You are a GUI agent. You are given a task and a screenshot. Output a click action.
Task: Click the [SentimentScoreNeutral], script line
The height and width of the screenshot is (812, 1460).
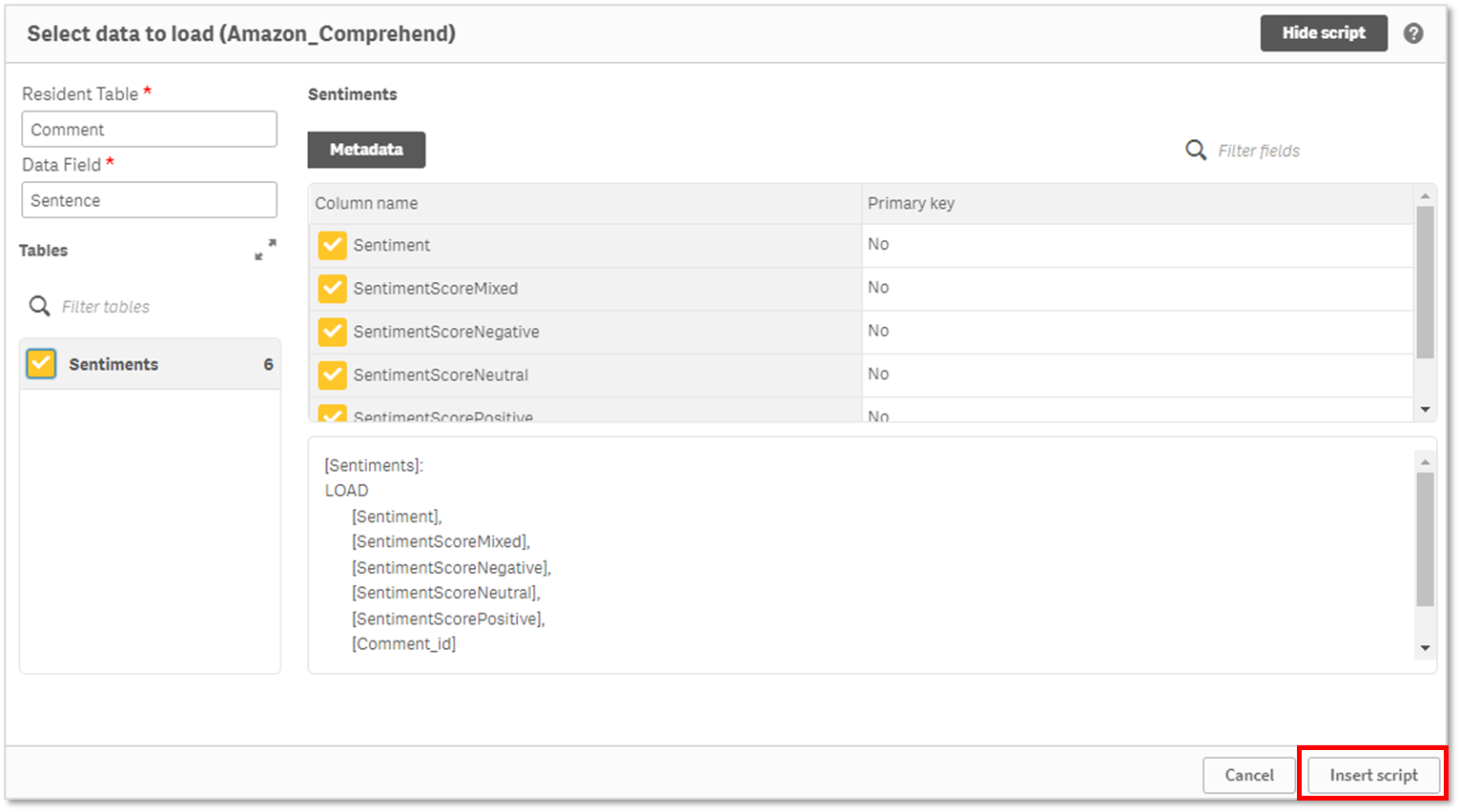point(445,593)
